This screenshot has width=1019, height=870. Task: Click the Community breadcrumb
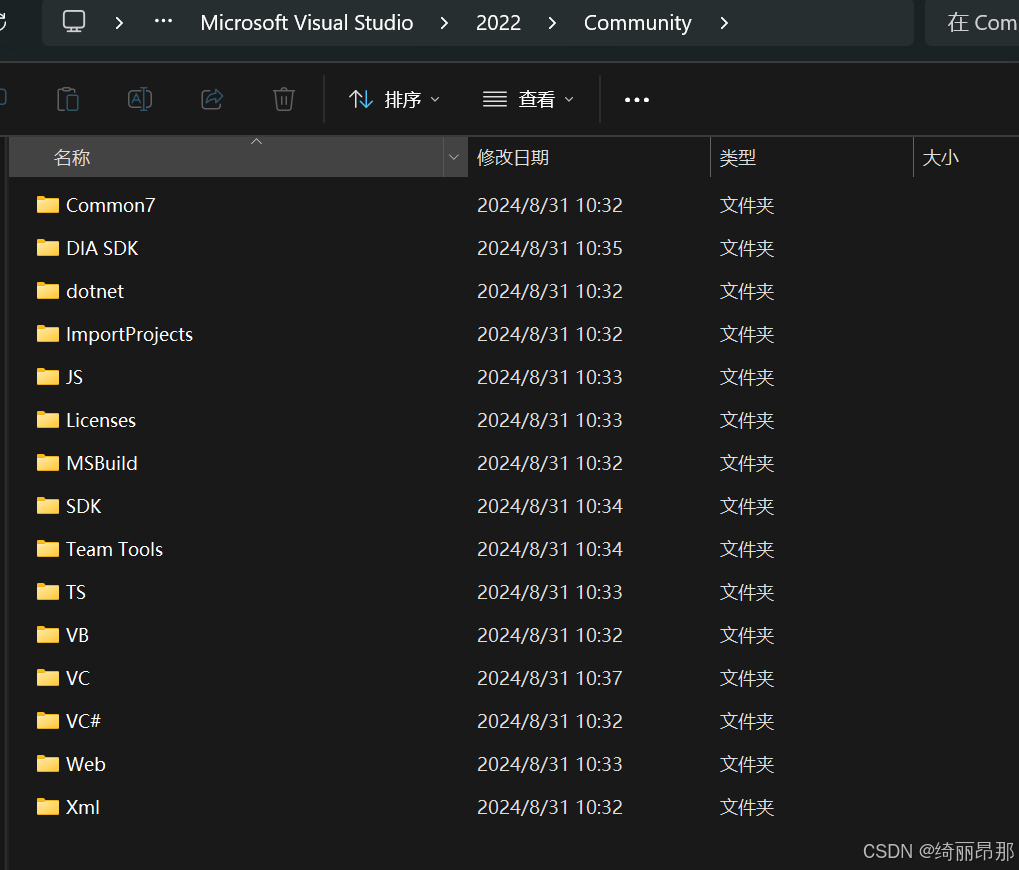[x=638, y=23]
